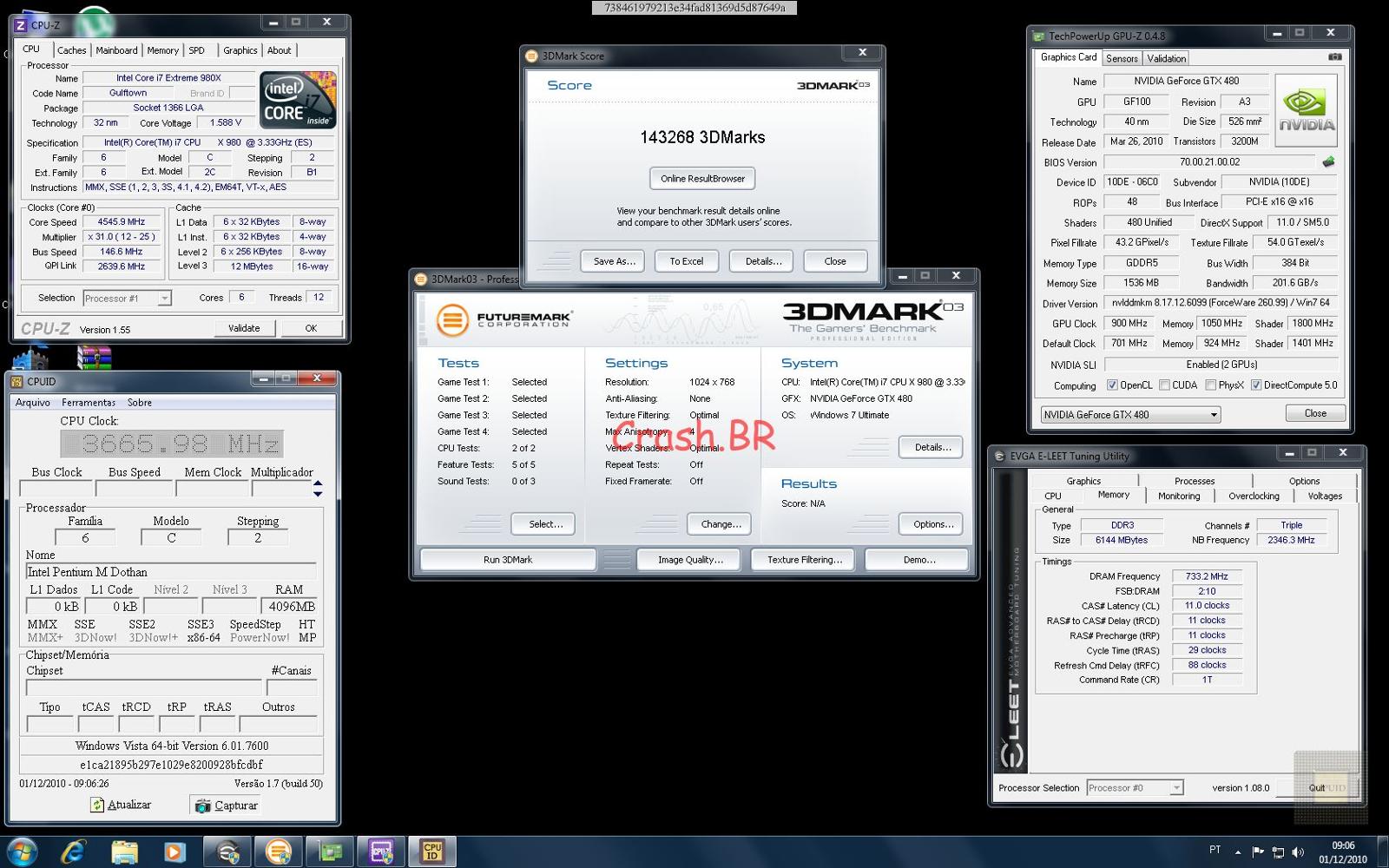Click the CPU-Z title bar icon
The width and height of the screenshot is (1389, 868).
click(x=21, y=25)
